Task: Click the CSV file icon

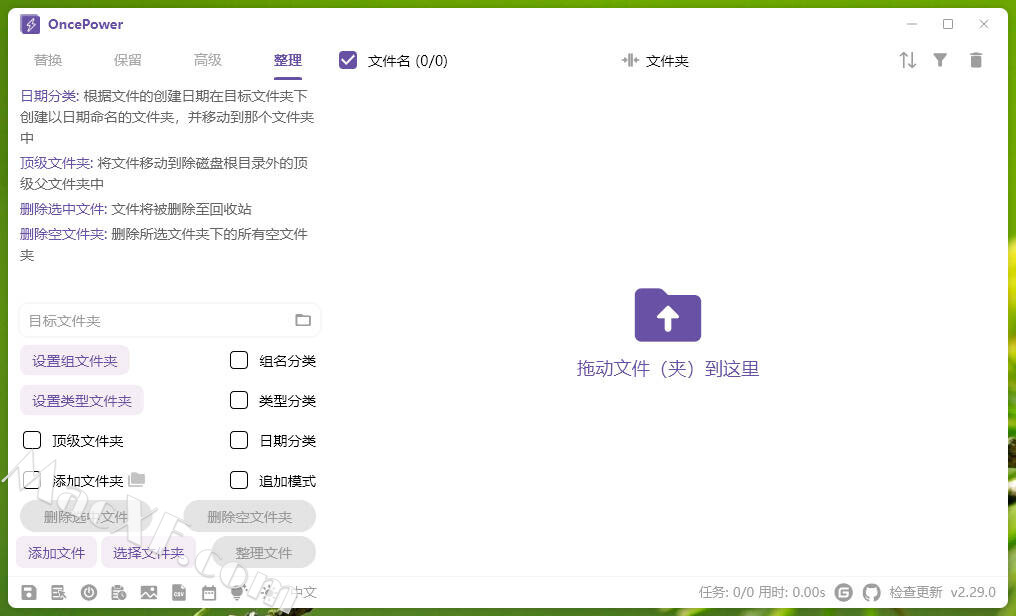Action: [x=179, y=592]
